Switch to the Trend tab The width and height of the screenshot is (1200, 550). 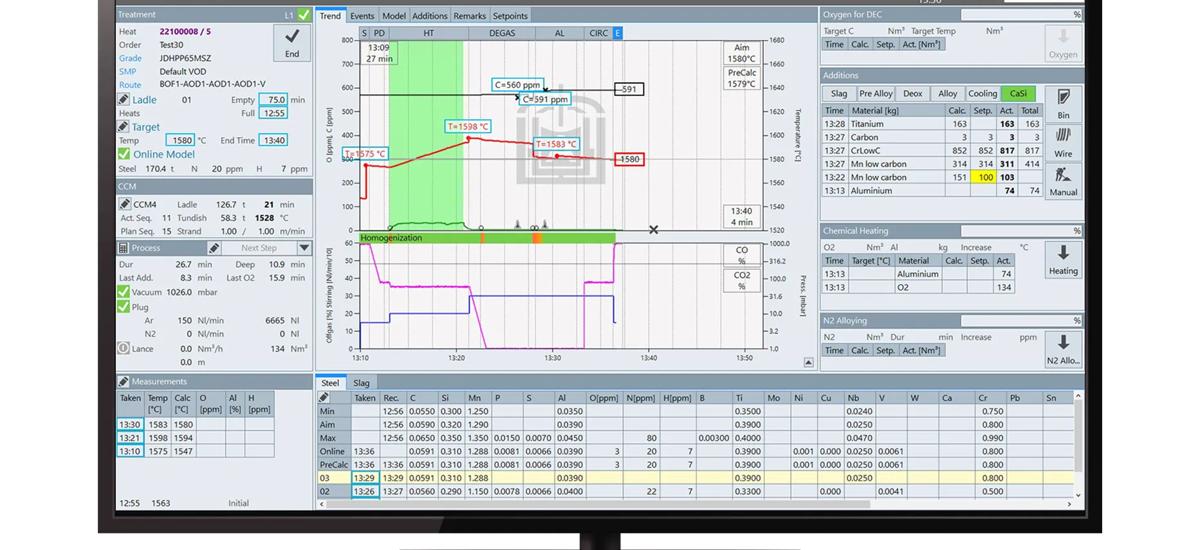(x=330, y=16)
